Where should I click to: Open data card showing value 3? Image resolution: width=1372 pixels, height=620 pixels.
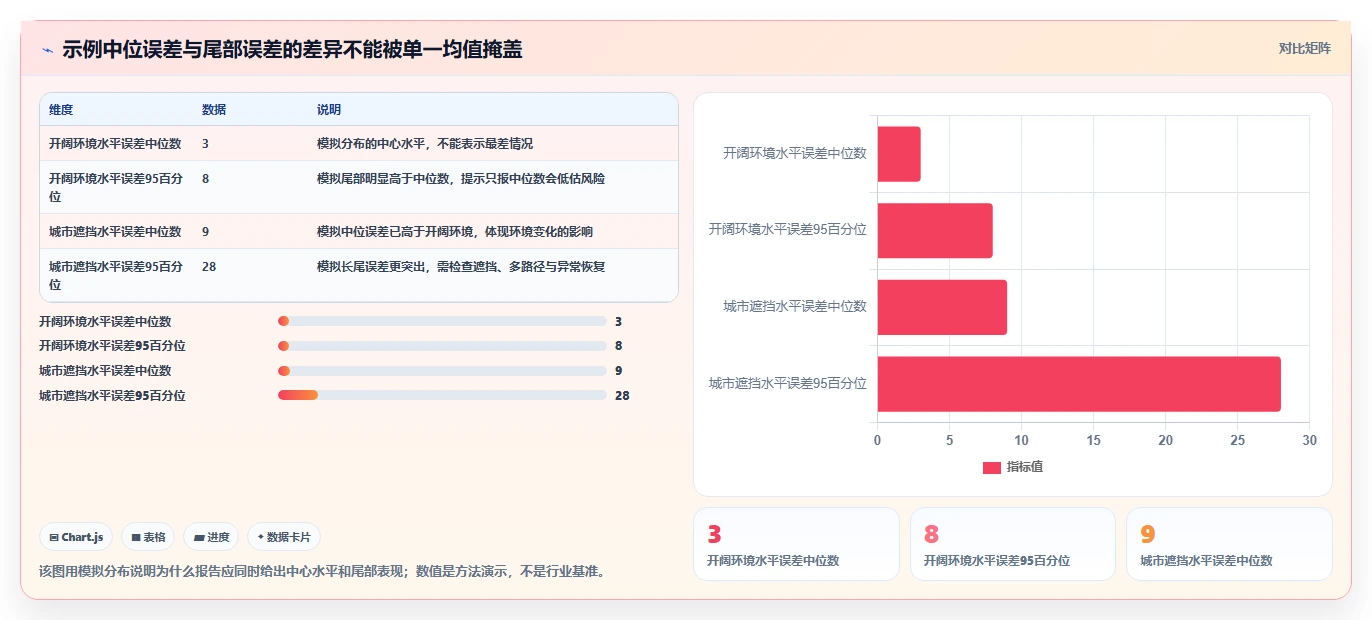(x=796, y=544)
